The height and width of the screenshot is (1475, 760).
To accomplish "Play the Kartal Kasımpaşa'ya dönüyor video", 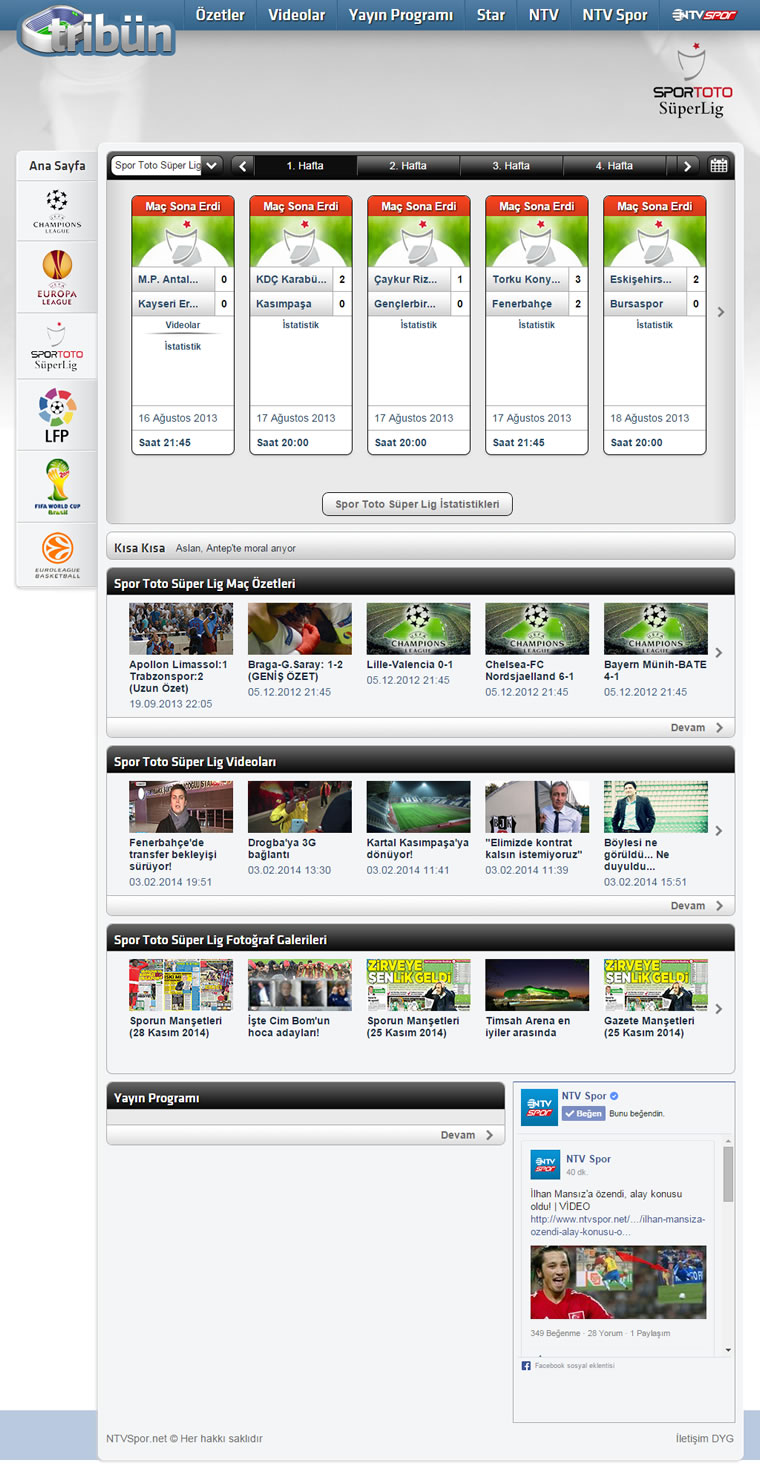I will click(x=419, y=807).
